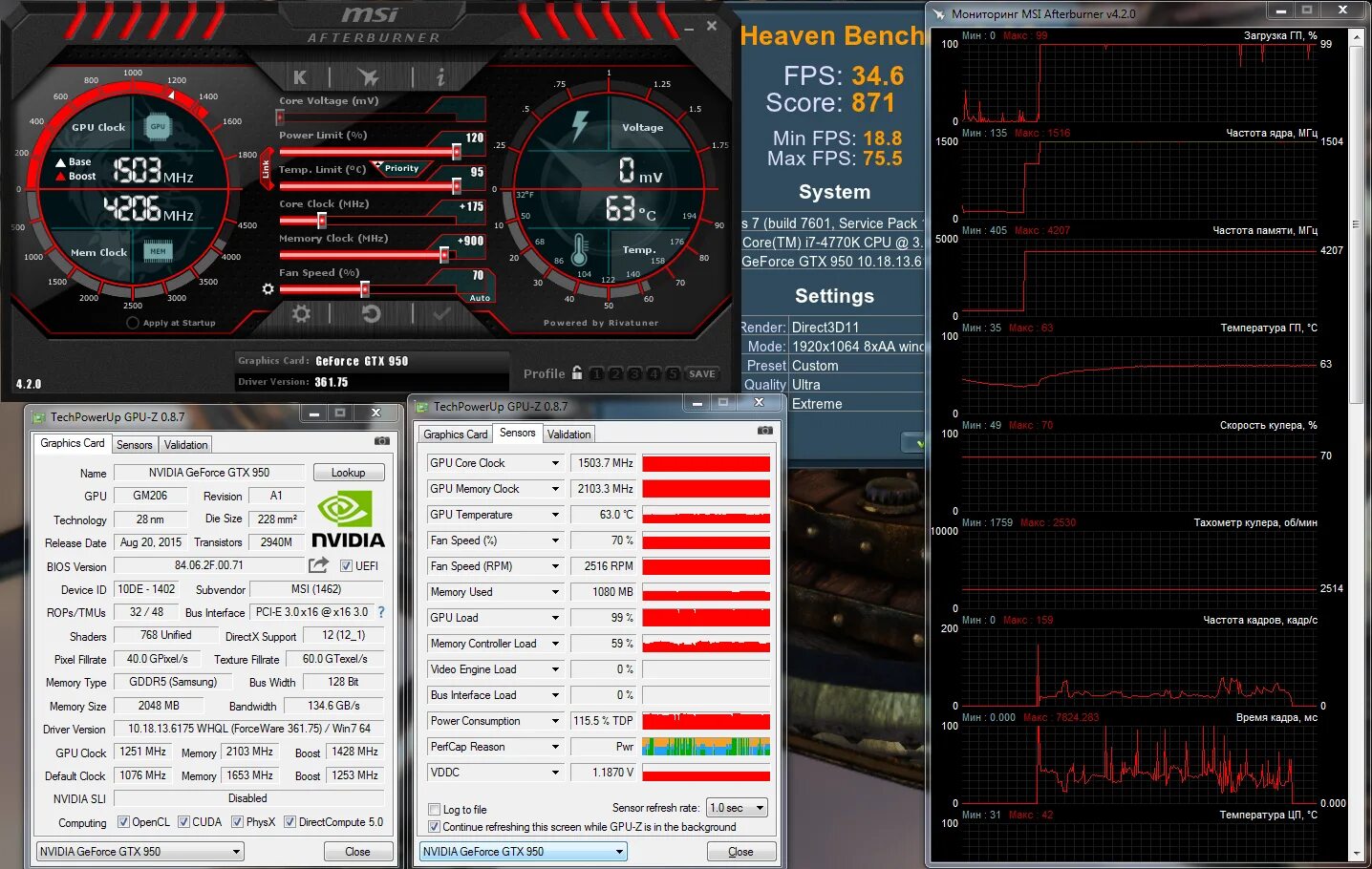
Task: Click the lightning bolt voltage icon
Action: tap(580, 125)
